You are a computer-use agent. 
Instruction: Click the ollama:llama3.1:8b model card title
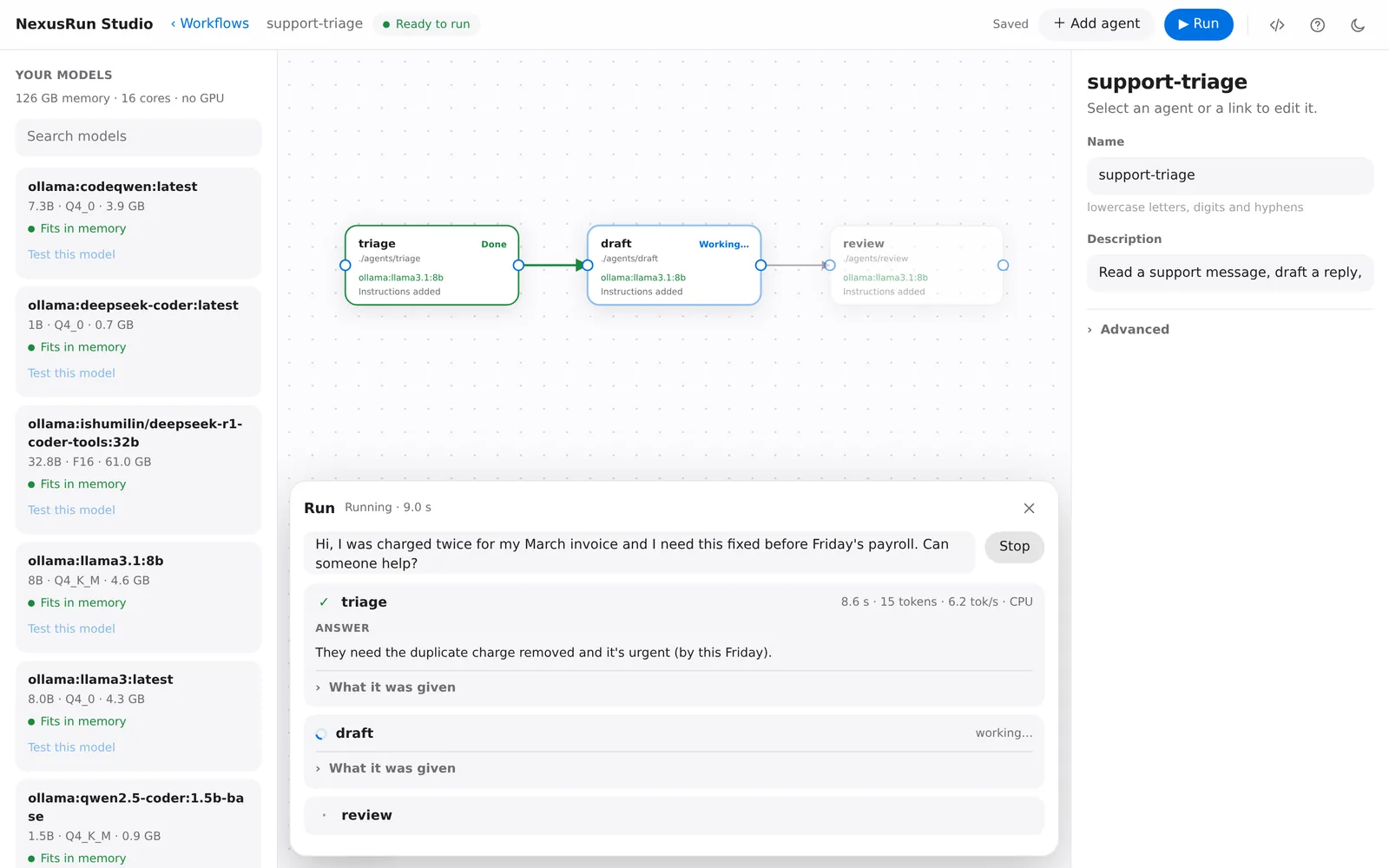95,561
